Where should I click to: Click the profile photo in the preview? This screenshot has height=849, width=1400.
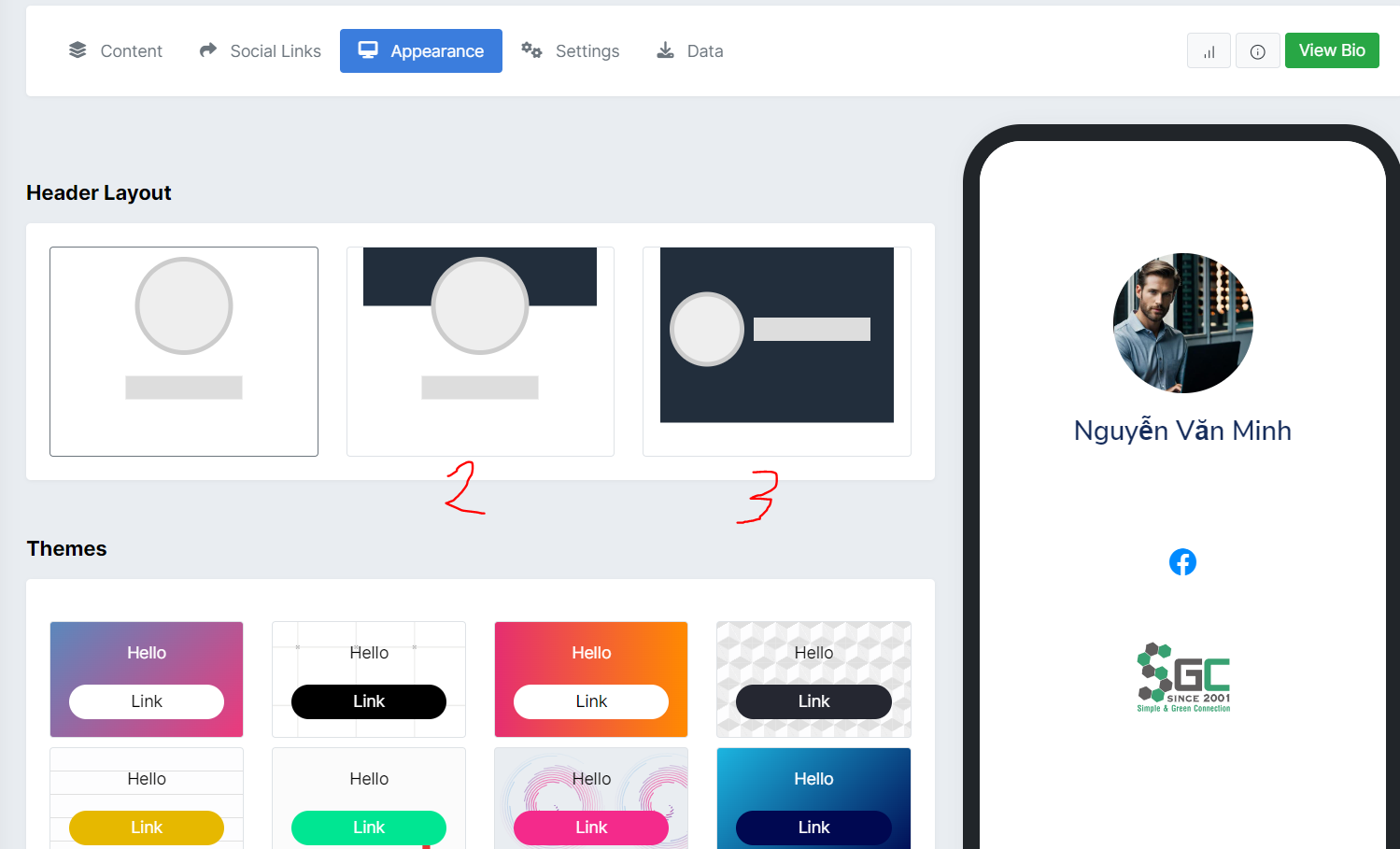(1182, 323)
